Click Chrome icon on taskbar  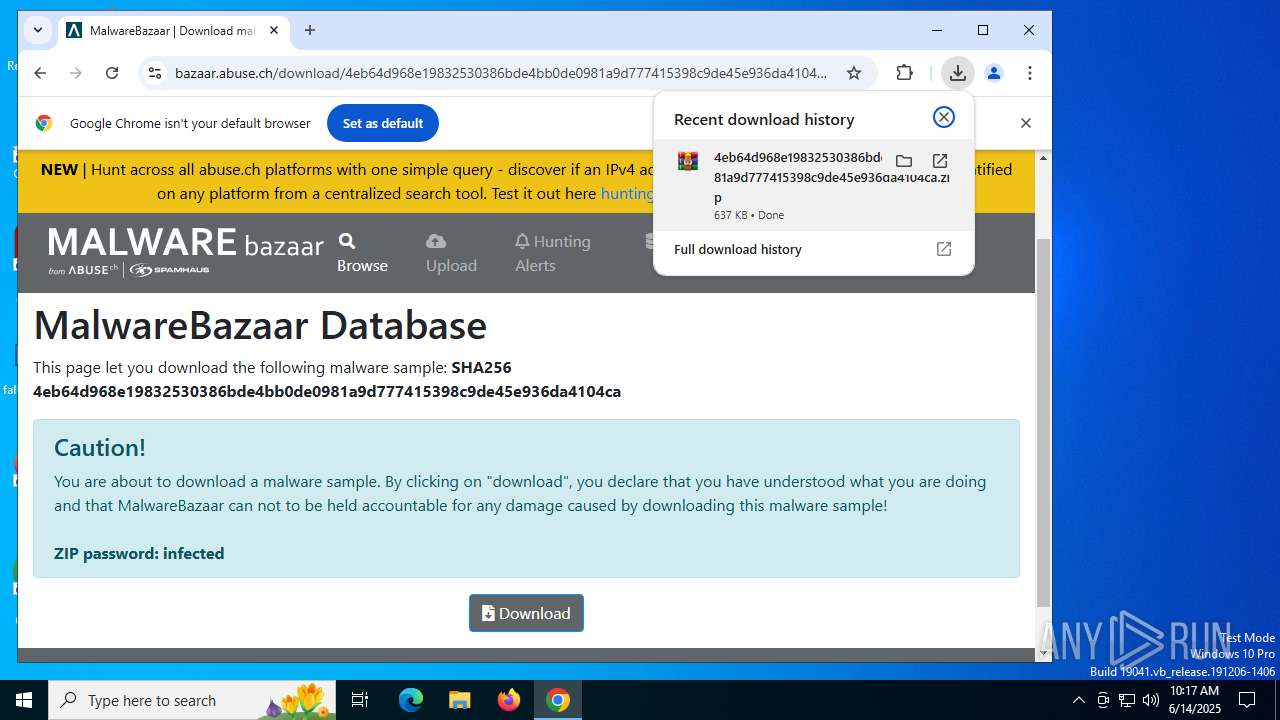(x=558, y=700)
